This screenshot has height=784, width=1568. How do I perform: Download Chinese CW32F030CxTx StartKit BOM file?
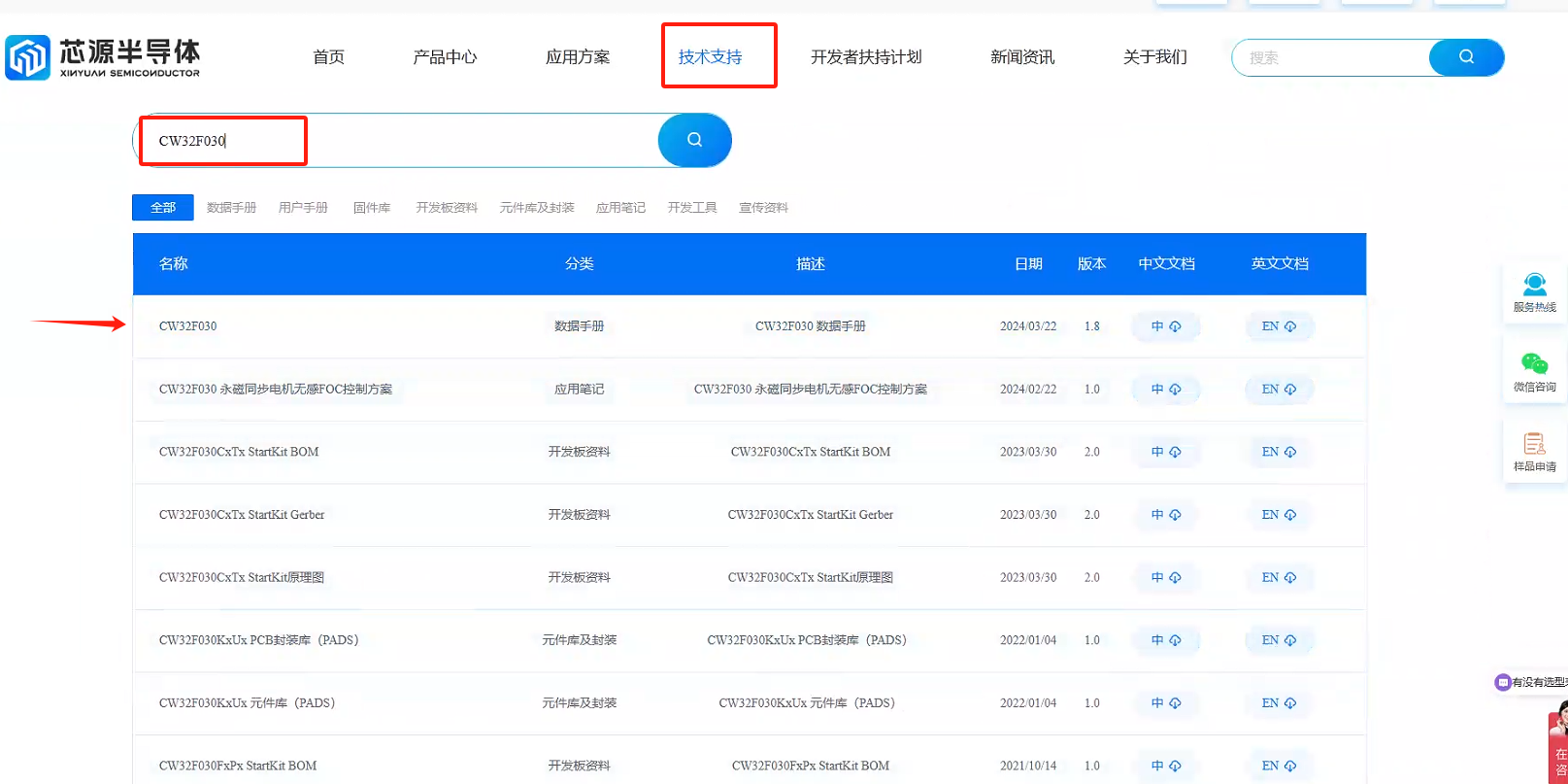tap(1166, 452)
